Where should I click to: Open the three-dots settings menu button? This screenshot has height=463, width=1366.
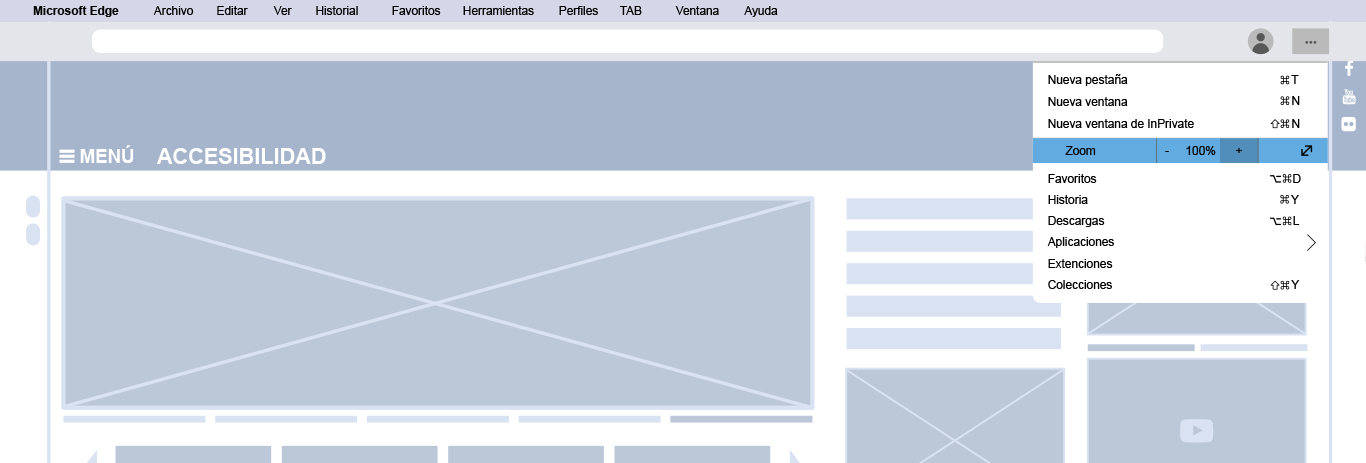pyautogui.click(x=1310, y=41)
